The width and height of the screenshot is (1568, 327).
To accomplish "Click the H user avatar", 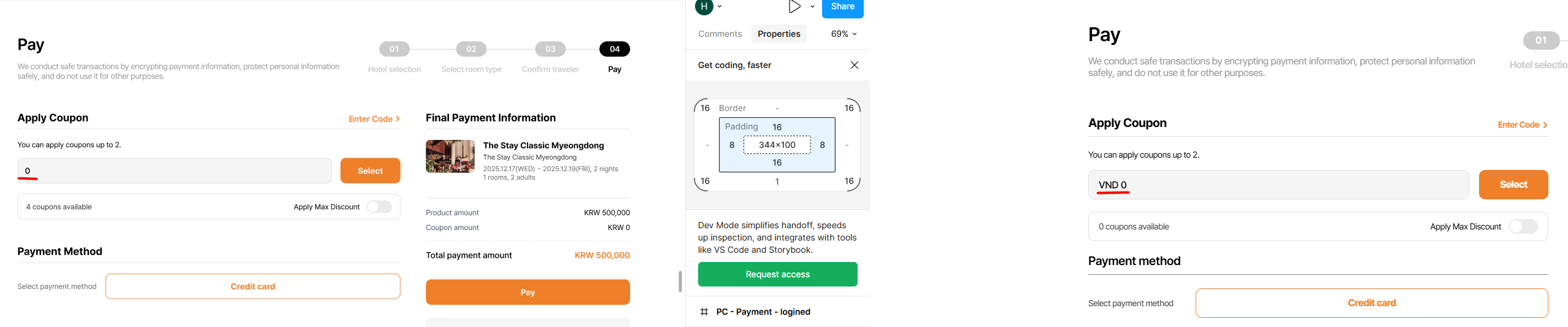I will [x=704, y=7].
